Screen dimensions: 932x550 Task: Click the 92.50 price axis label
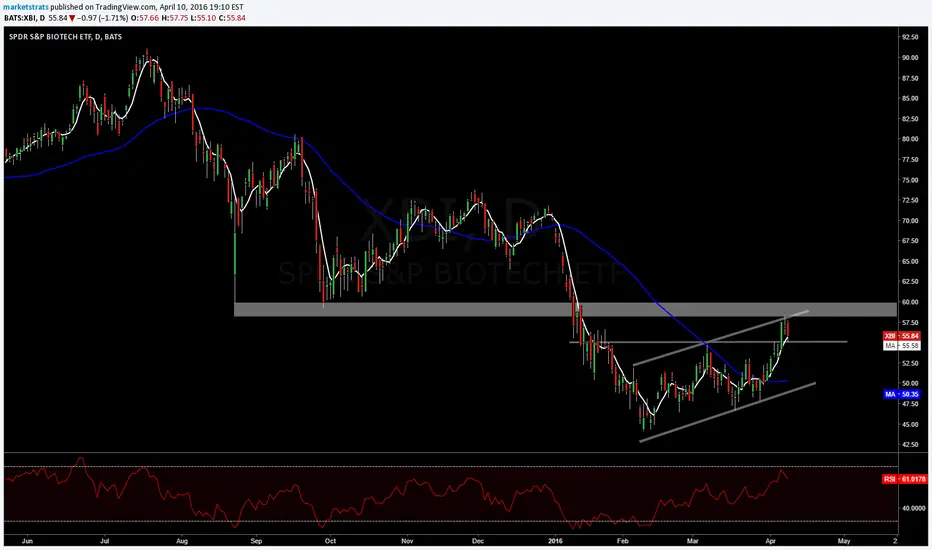[910, 37]
